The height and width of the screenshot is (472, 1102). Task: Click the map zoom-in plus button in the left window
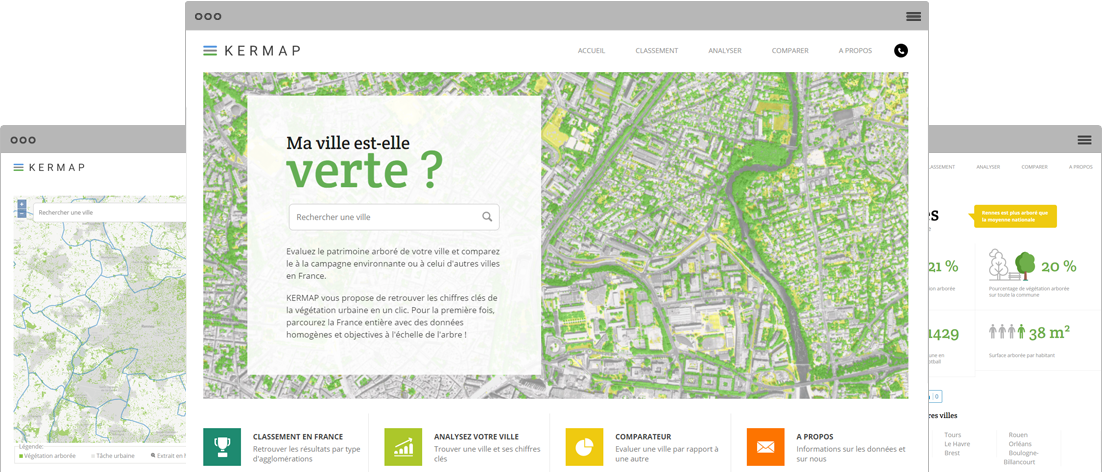coord(22,204)
